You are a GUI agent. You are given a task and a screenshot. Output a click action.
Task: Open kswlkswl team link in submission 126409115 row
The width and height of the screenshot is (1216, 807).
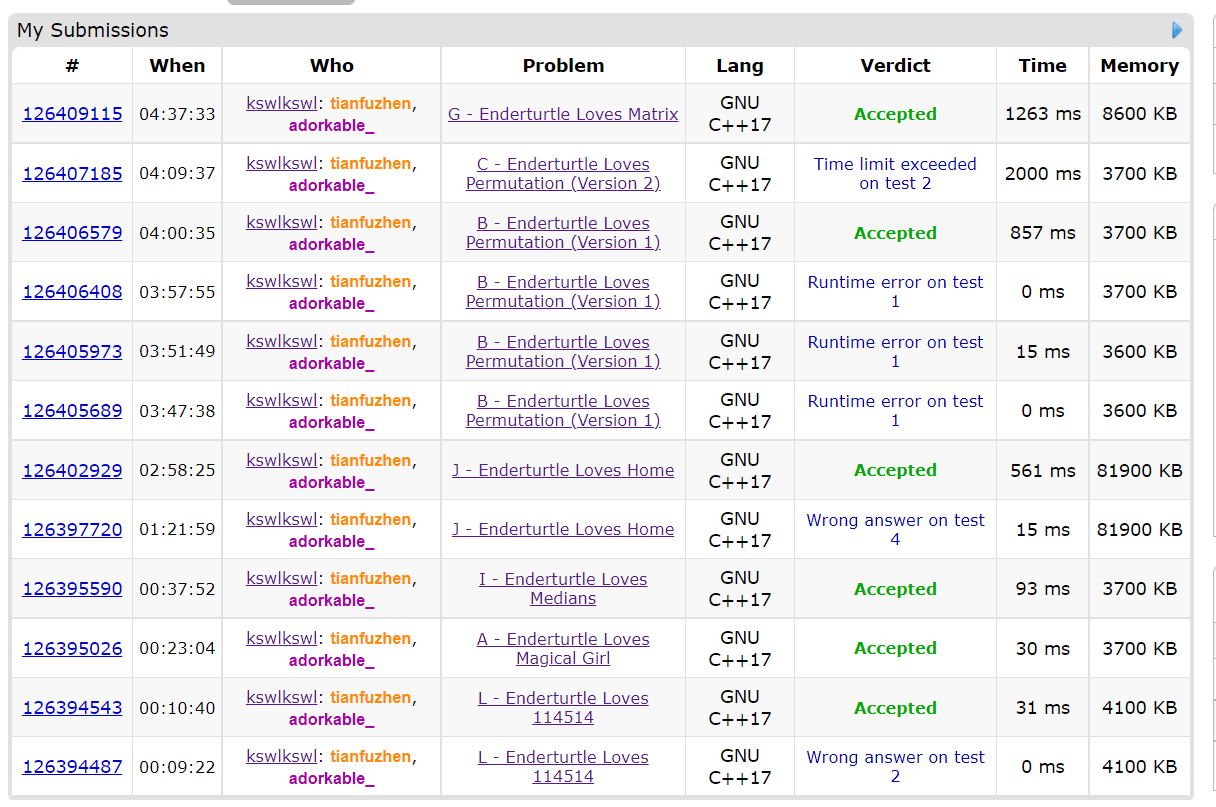(281, 103)
